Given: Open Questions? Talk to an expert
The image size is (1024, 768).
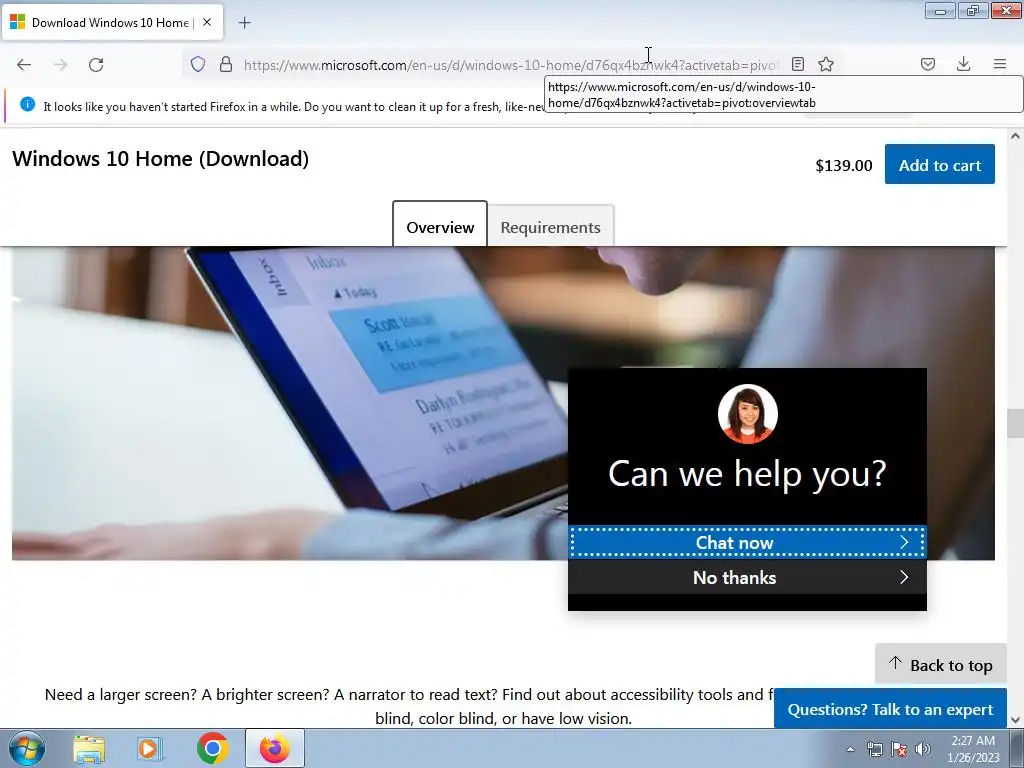Looking at the screenshot, I should (890, 709).
